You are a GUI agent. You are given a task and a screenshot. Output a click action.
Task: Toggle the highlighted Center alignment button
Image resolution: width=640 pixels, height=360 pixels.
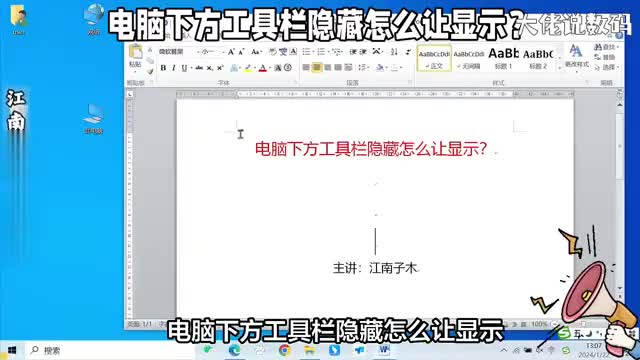[x=317, y=68]
